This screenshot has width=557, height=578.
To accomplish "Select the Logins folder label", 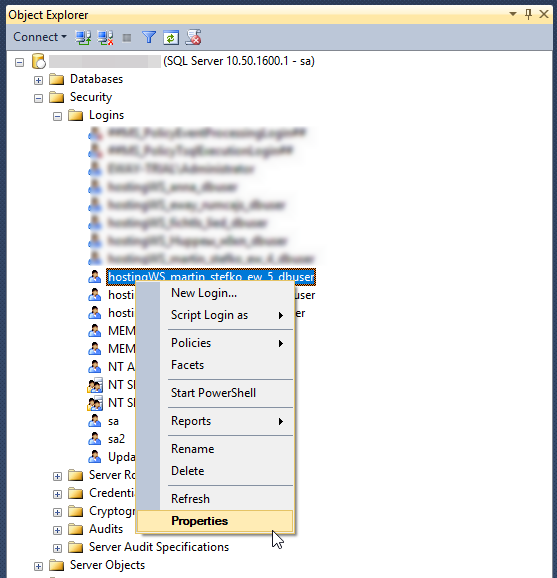I will click(x=107, y=115).
